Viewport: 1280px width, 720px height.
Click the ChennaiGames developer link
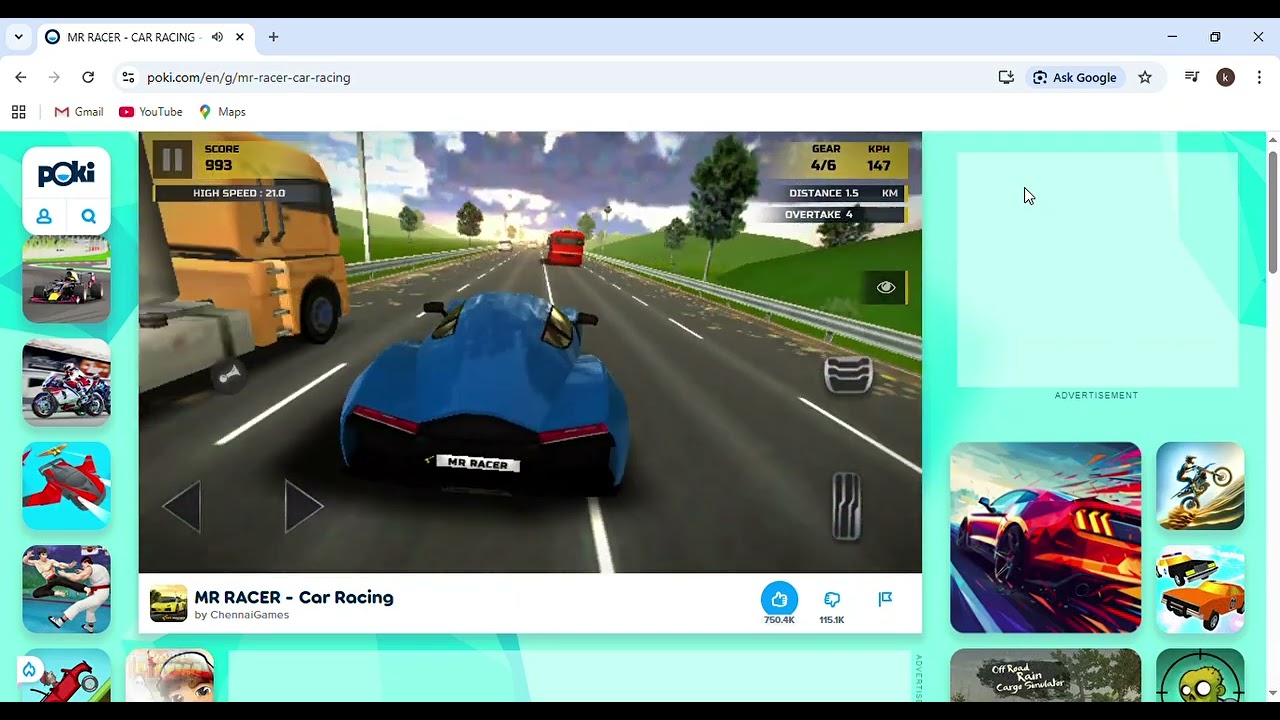249,615
